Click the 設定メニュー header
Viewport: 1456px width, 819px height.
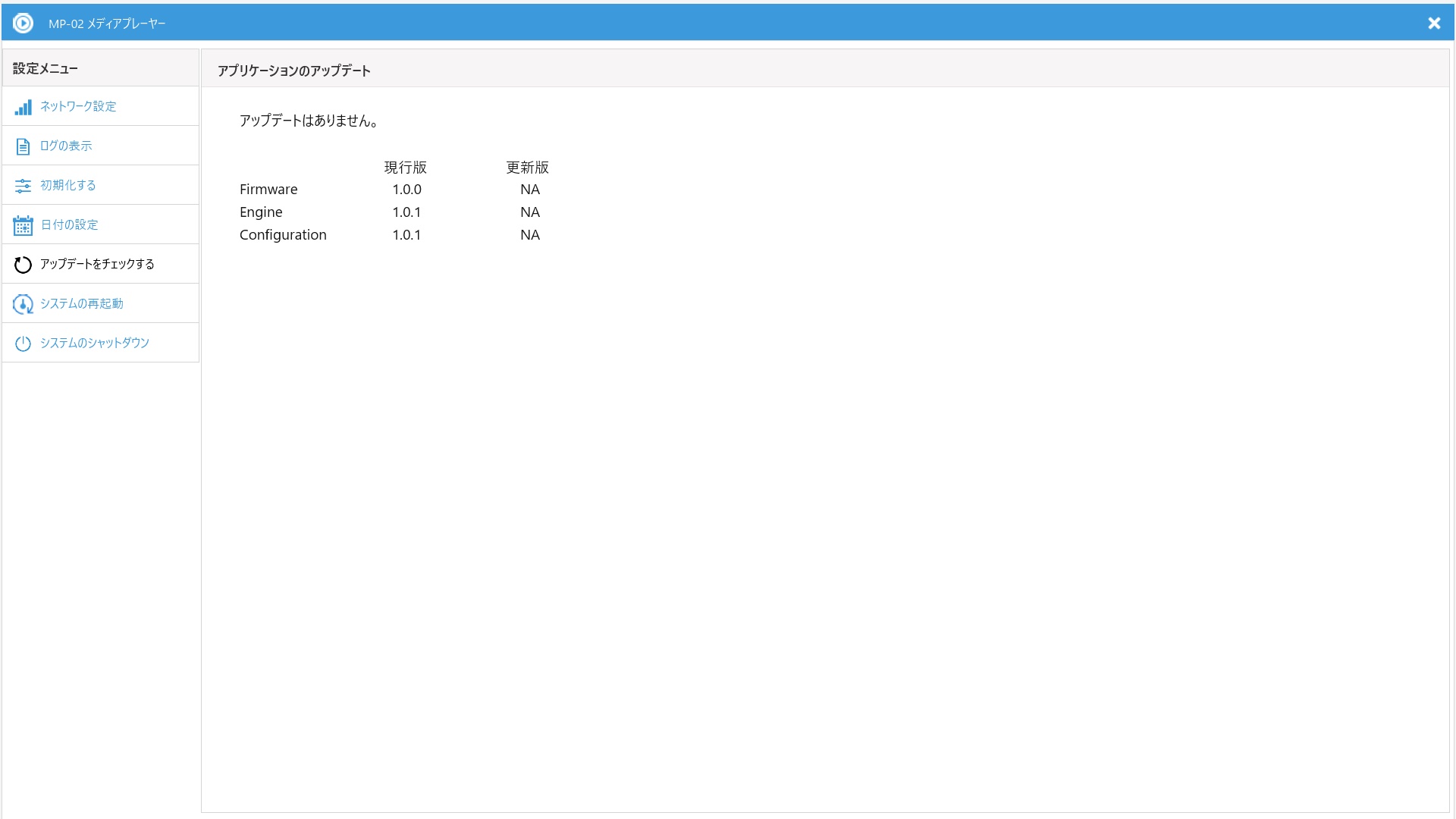(45, 69)
